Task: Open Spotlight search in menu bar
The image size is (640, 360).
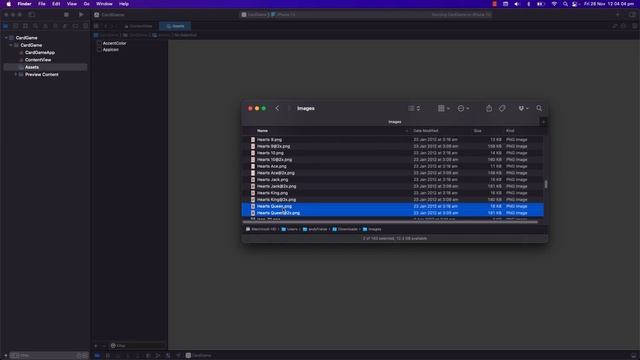Action: 565,4
